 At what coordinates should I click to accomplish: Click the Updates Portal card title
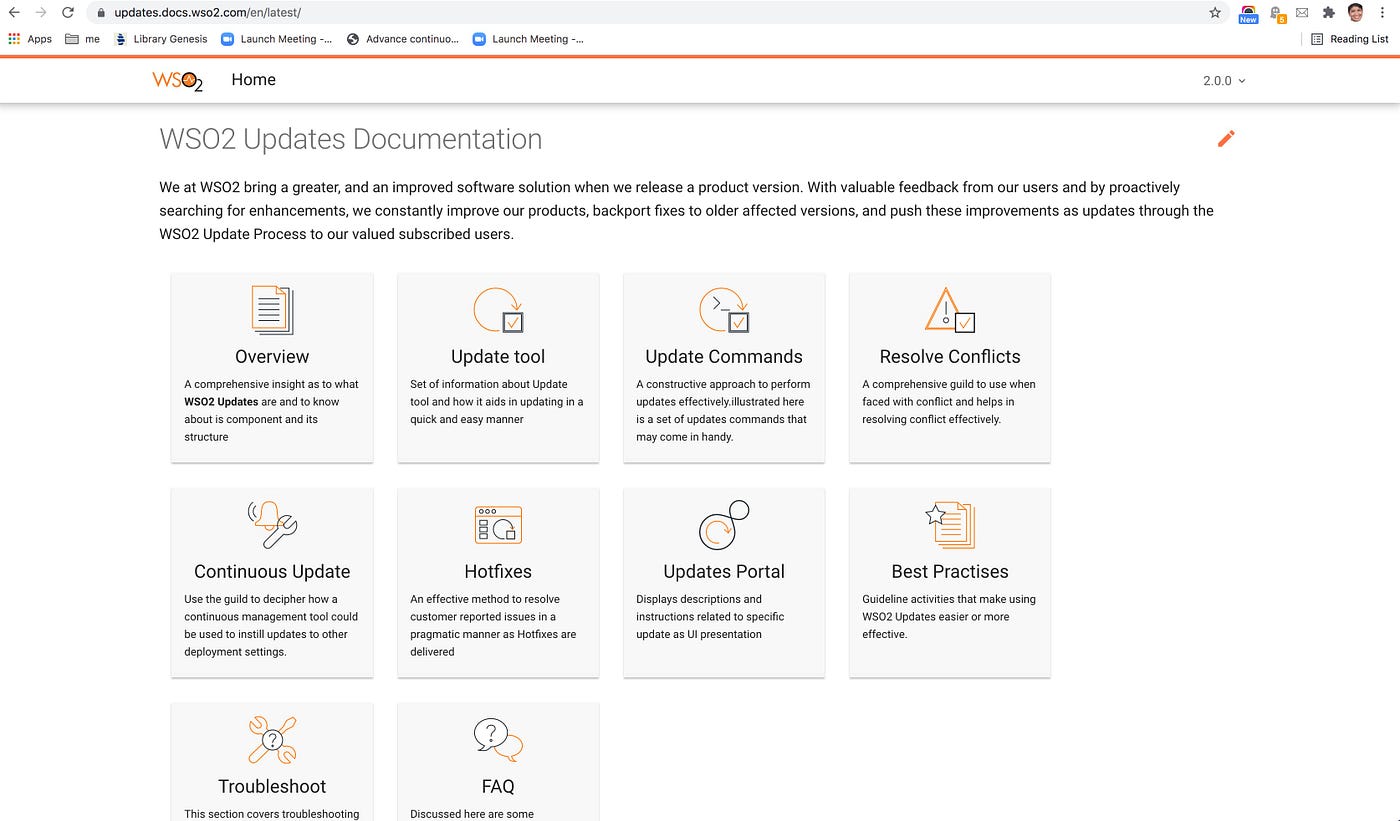tap(724, 572)
